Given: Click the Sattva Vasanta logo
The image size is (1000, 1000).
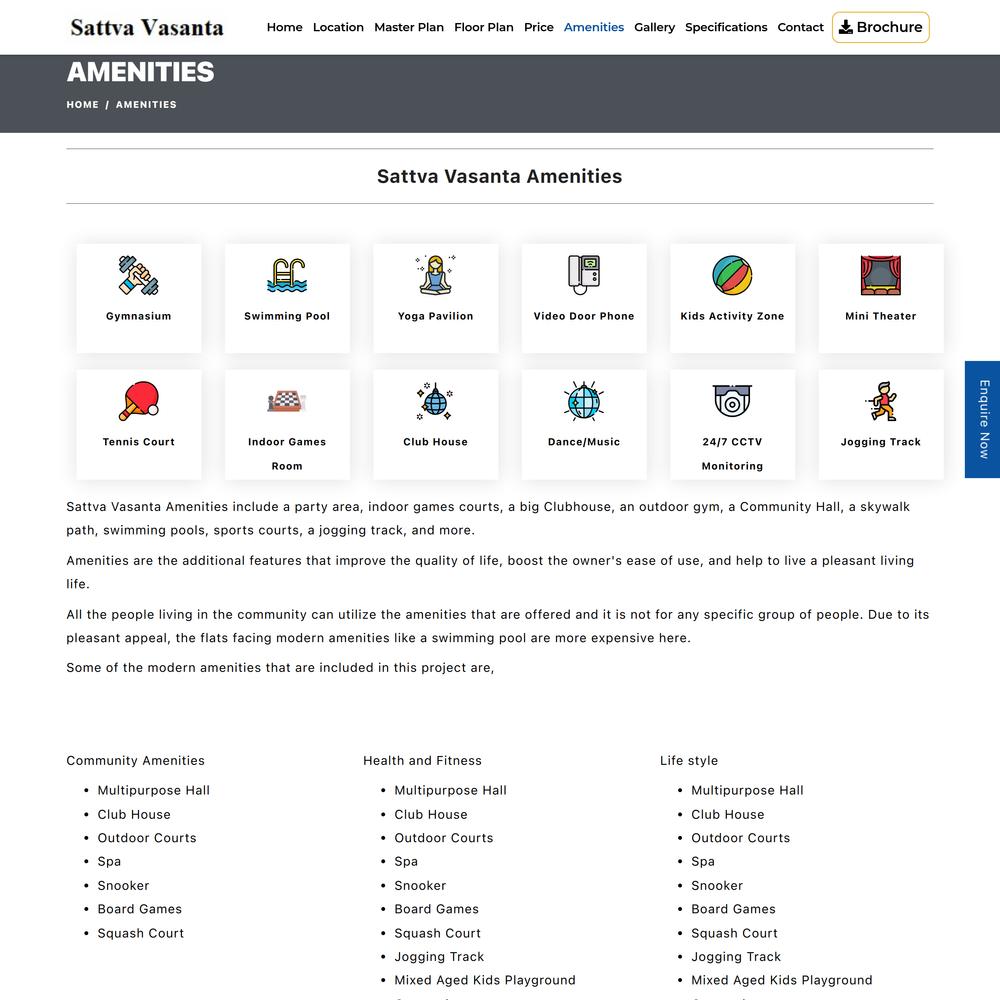Looking at the screenshot, I should [x=147, y=27].
